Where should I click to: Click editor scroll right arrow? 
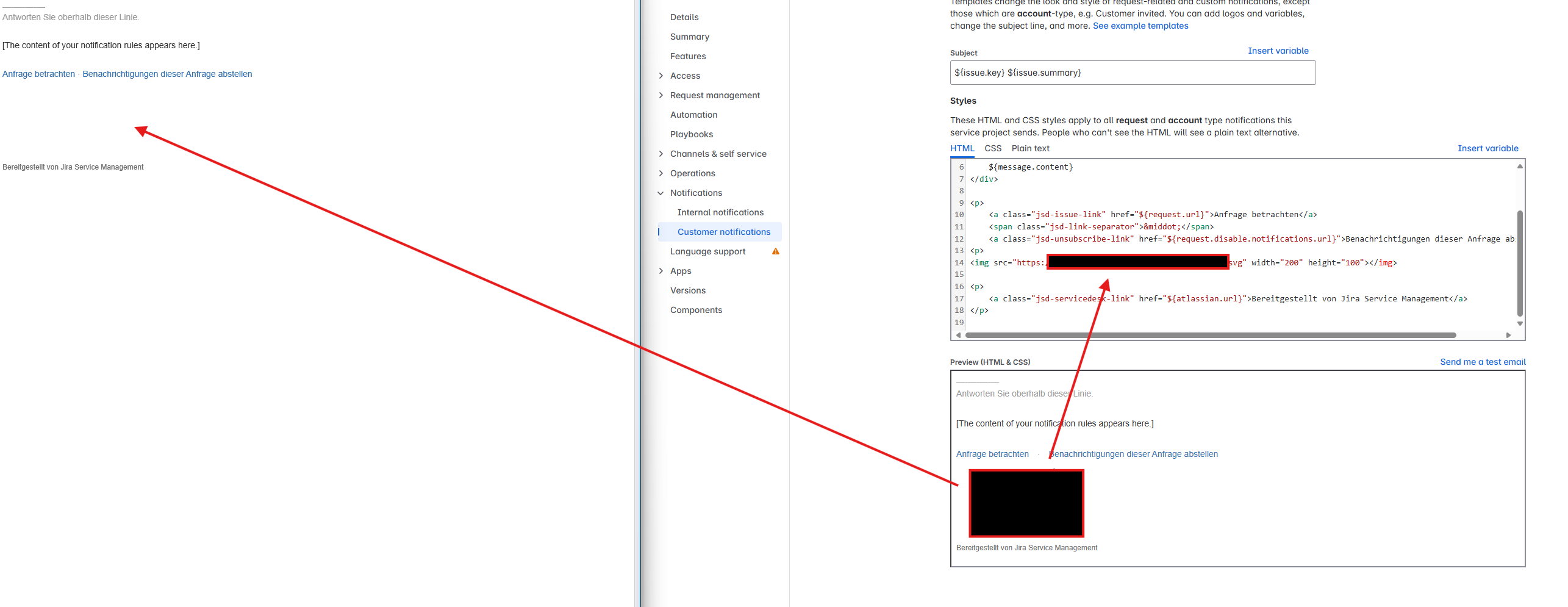coord(1508,335)
